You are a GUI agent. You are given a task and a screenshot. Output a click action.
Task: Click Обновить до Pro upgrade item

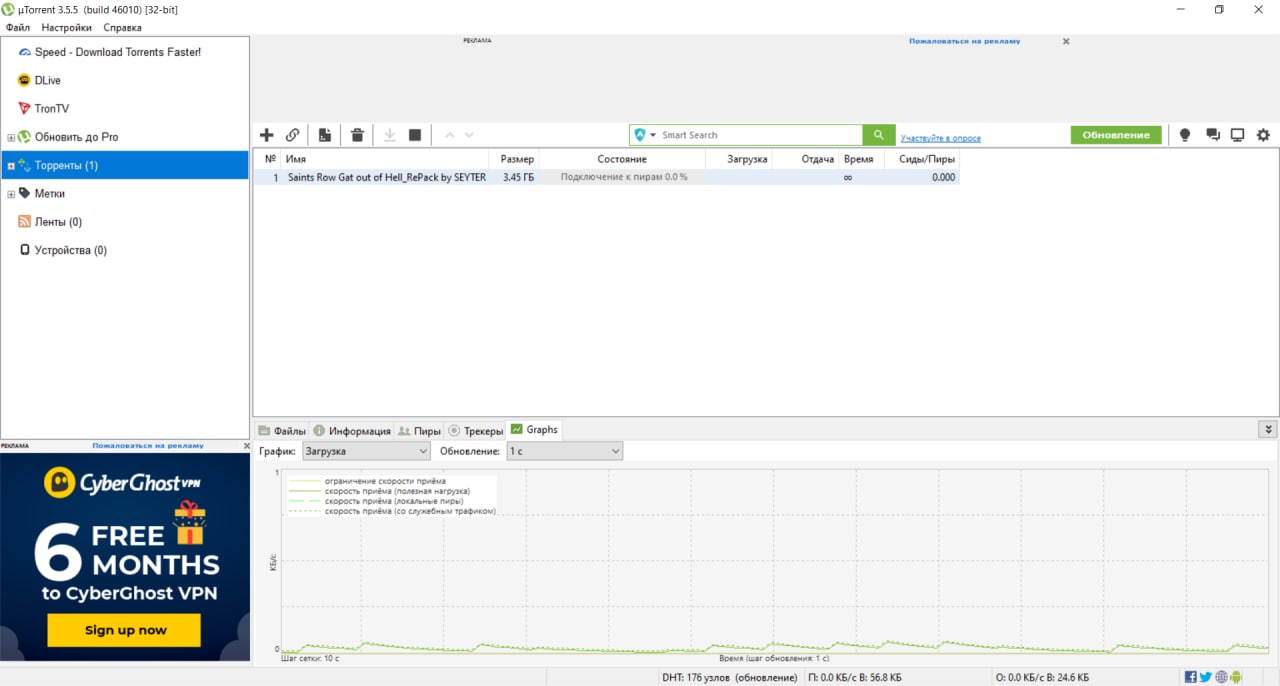[76, 137]
